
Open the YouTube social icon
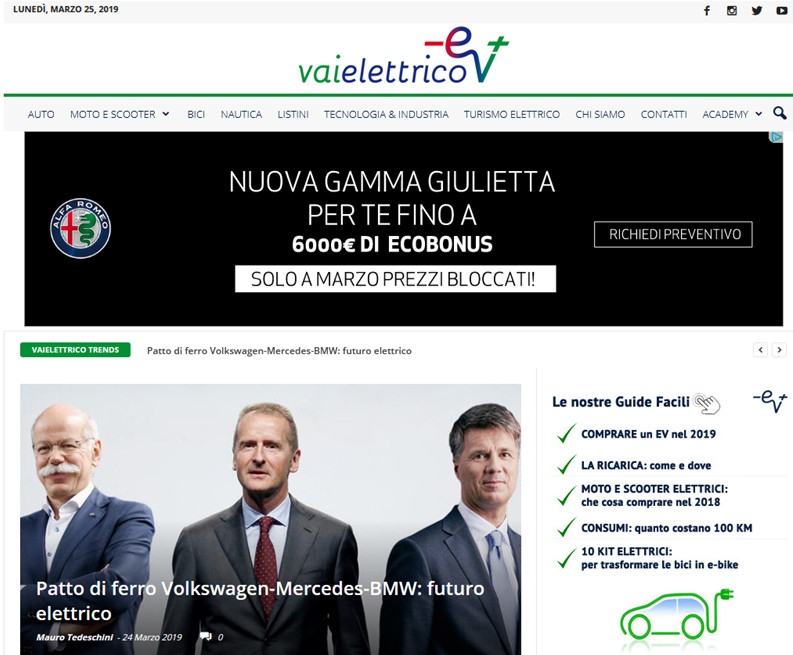(781, 11)
